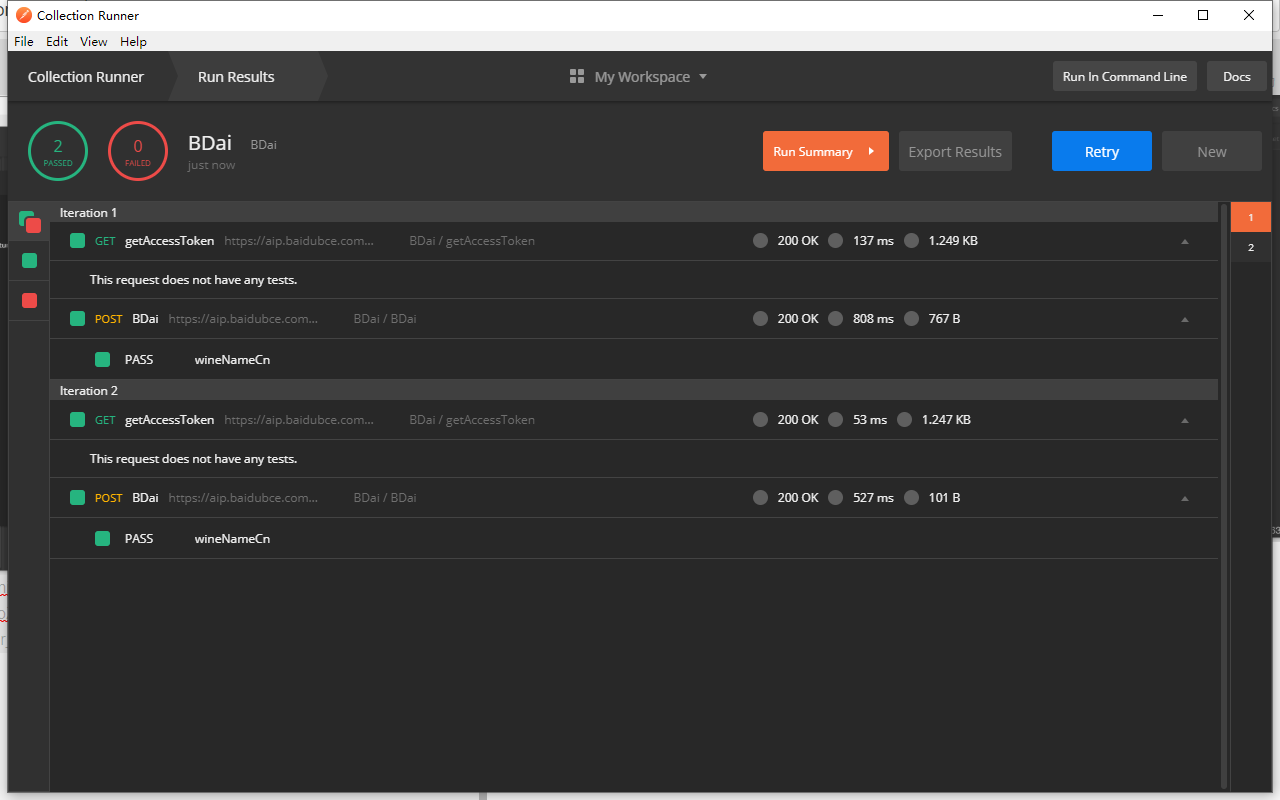Open the Docs button

pos(1237,77)
